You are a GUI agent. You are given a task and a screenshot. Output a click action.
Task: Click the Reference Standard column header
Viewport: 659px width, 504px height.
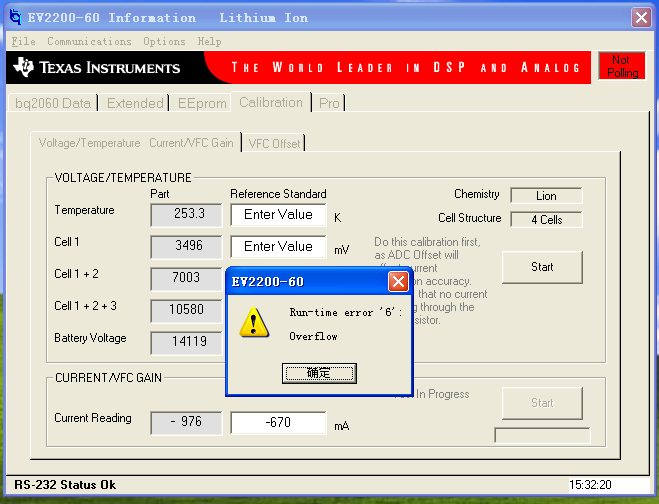click(278, 194)
